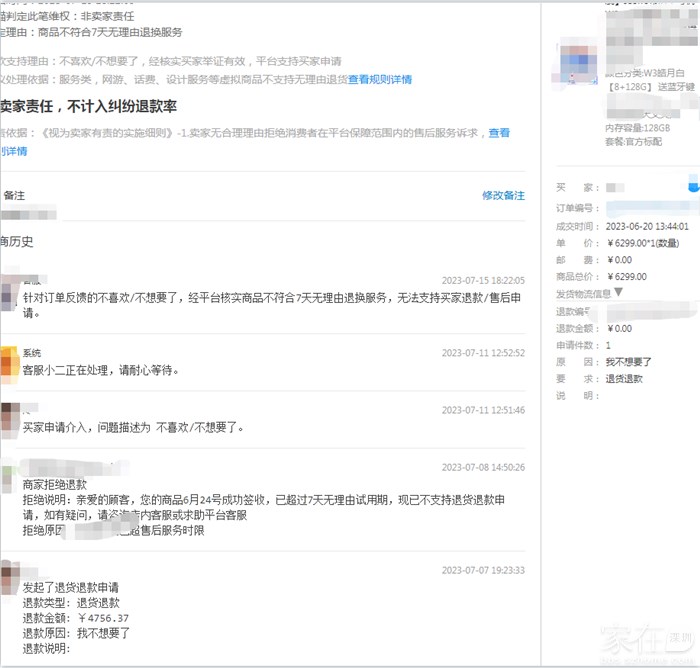Viewport: 700px width, 668px height.
Task: Click the blurred buyer name after 买家
Action: [616, 187]
